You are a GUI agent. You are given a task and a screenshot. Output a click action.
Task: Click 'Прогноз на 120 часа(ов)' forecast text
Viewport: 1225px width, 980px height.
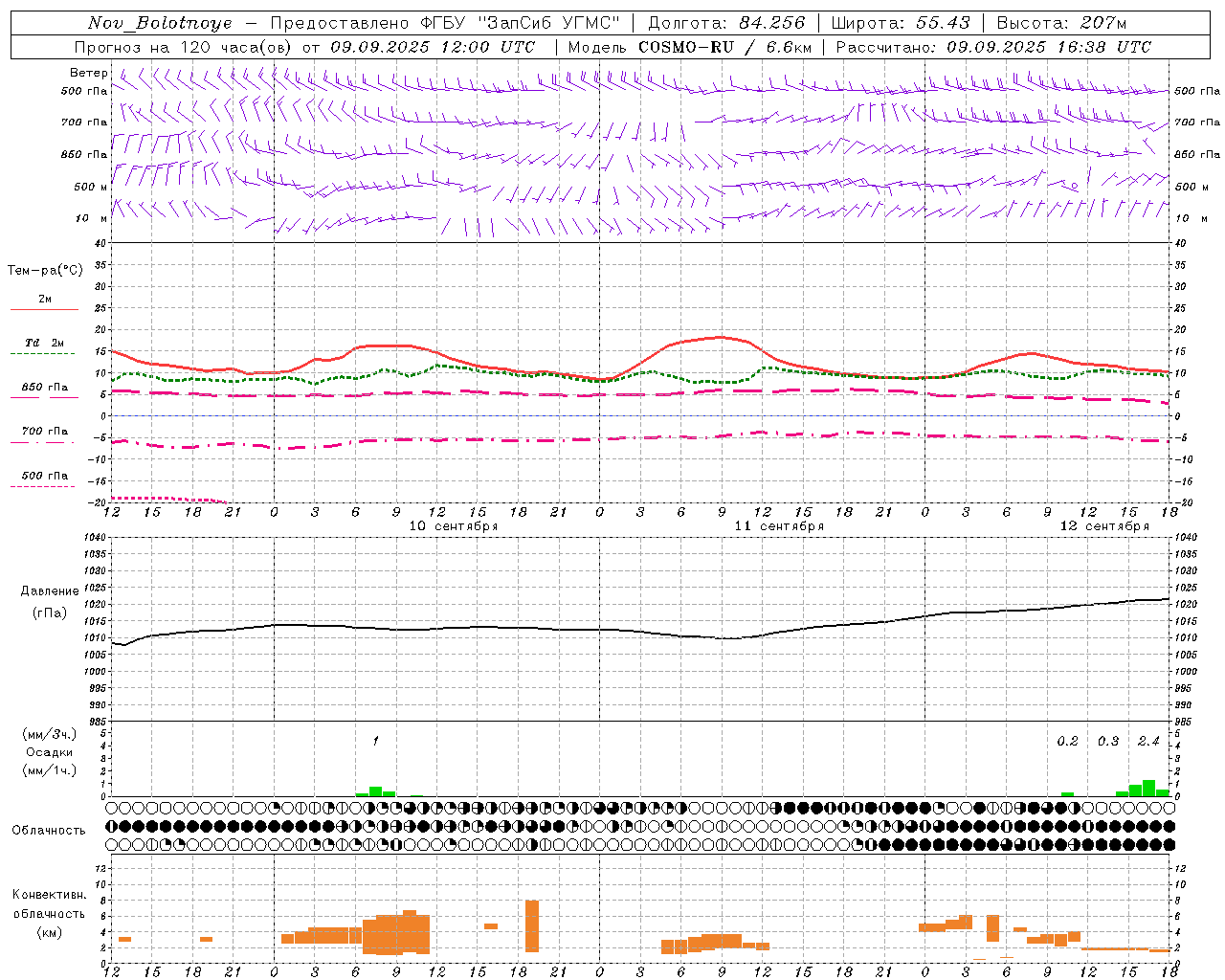(184, 47)
